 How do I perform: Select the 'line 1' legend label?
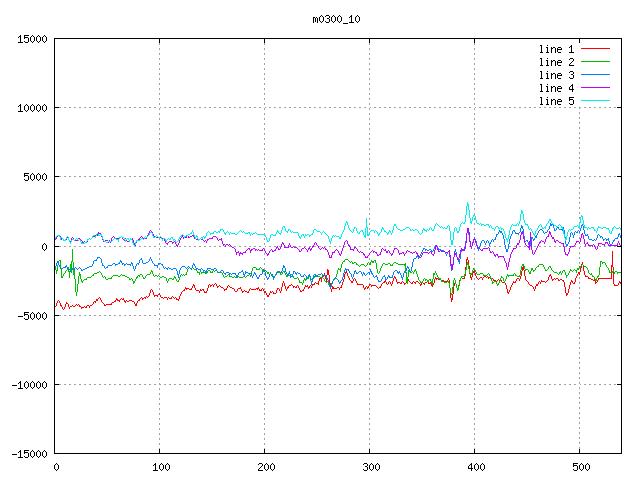coord(556,49)
